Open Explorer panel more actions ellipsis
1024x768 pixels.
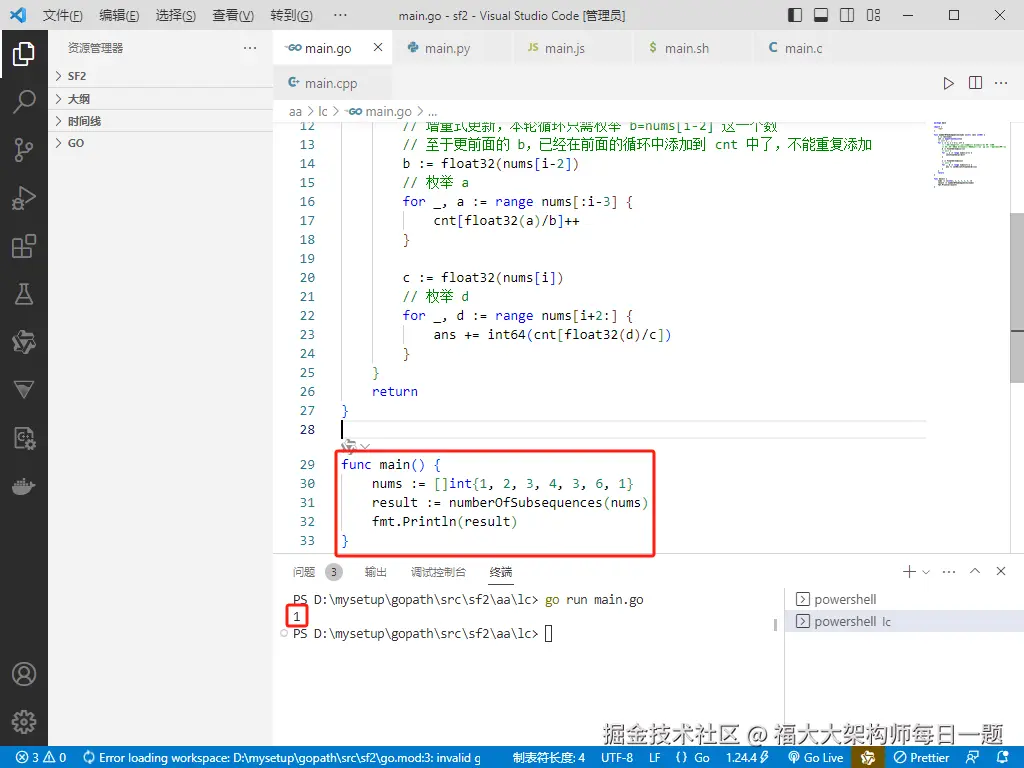249,48
